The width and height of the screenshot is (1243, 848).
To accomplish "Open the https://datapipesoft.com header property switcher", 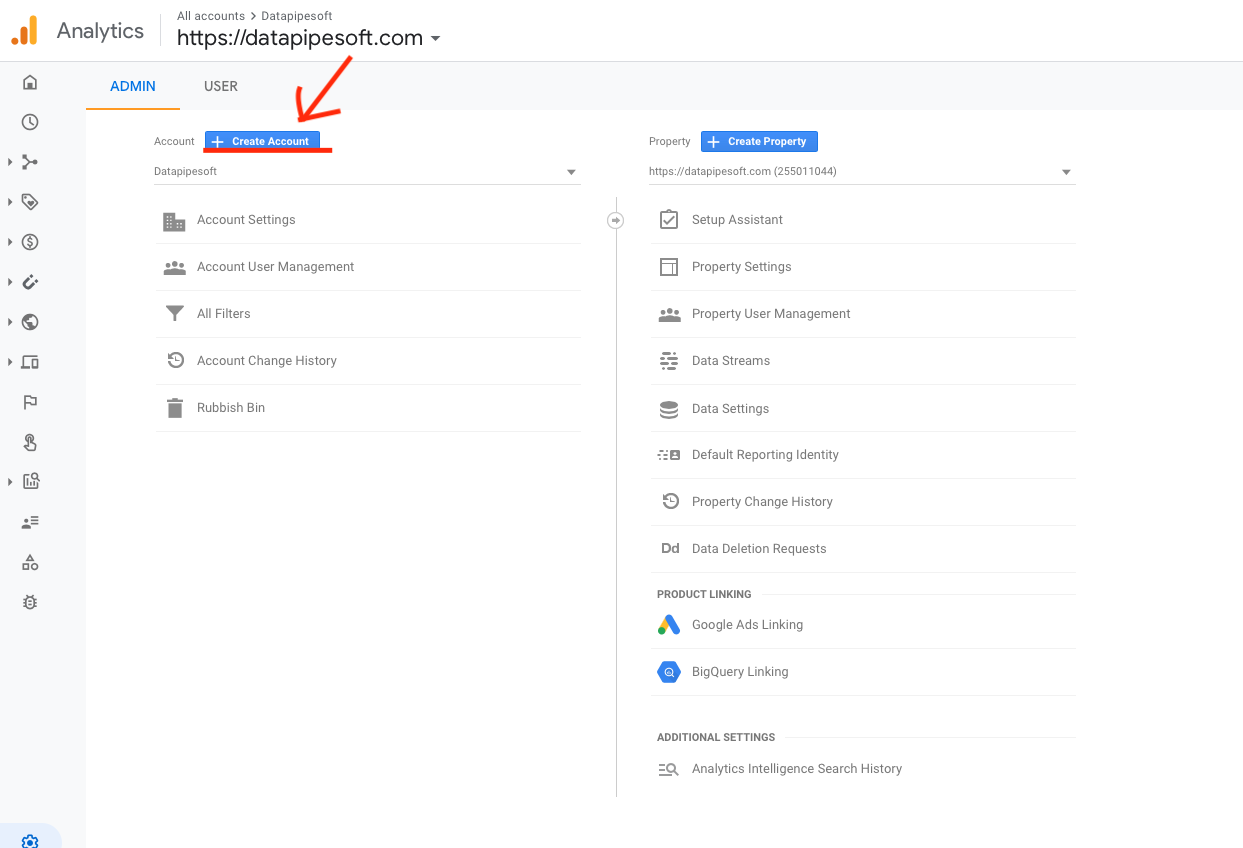I will [x=309, y=38].
